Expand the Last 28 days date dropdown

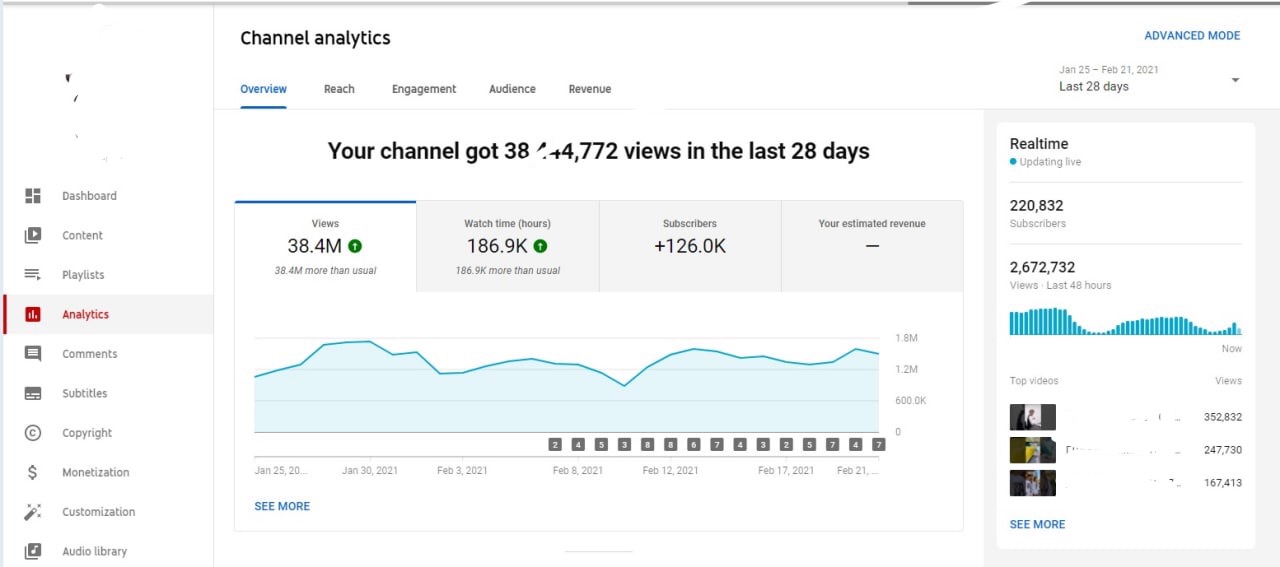[1235, 80]
